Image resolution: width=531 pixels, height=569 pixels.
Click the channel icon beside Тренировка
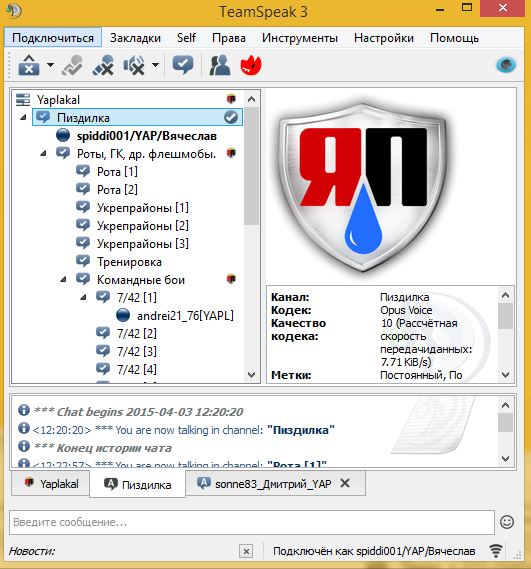pyautogui.click(x=83, y=261)
